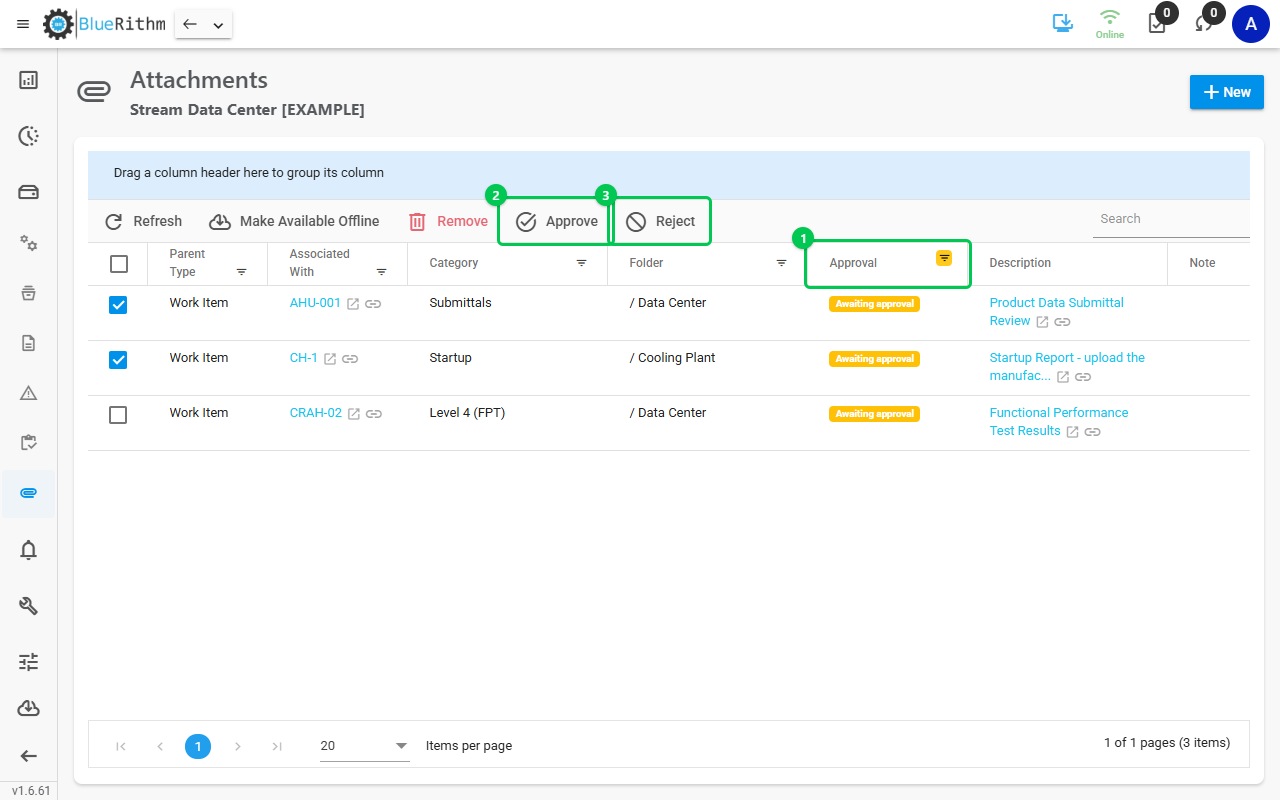Click the sync icon with badge

tap(1205, 24)
